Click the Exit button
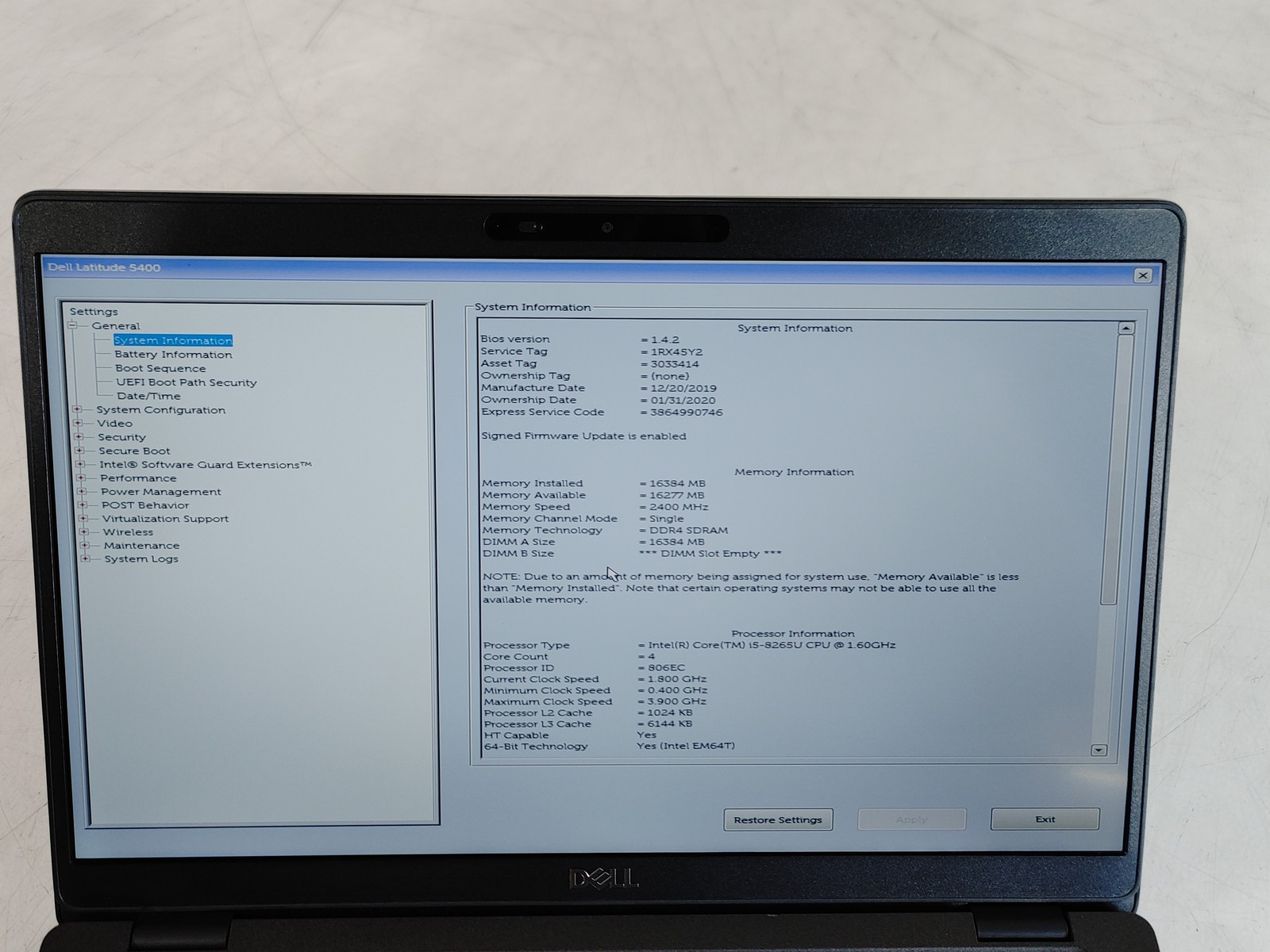The image size is (1270, 952). click(x=1045, y=819)
